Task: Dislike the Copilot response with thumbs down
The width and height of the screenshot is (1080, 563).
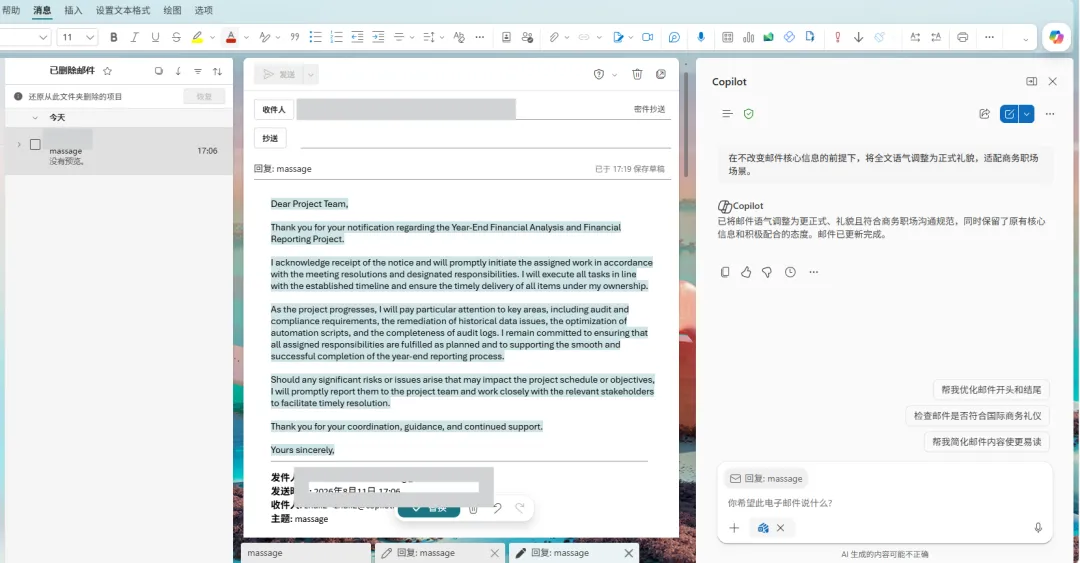Action: pyautogui.click(x=767, y=272)
